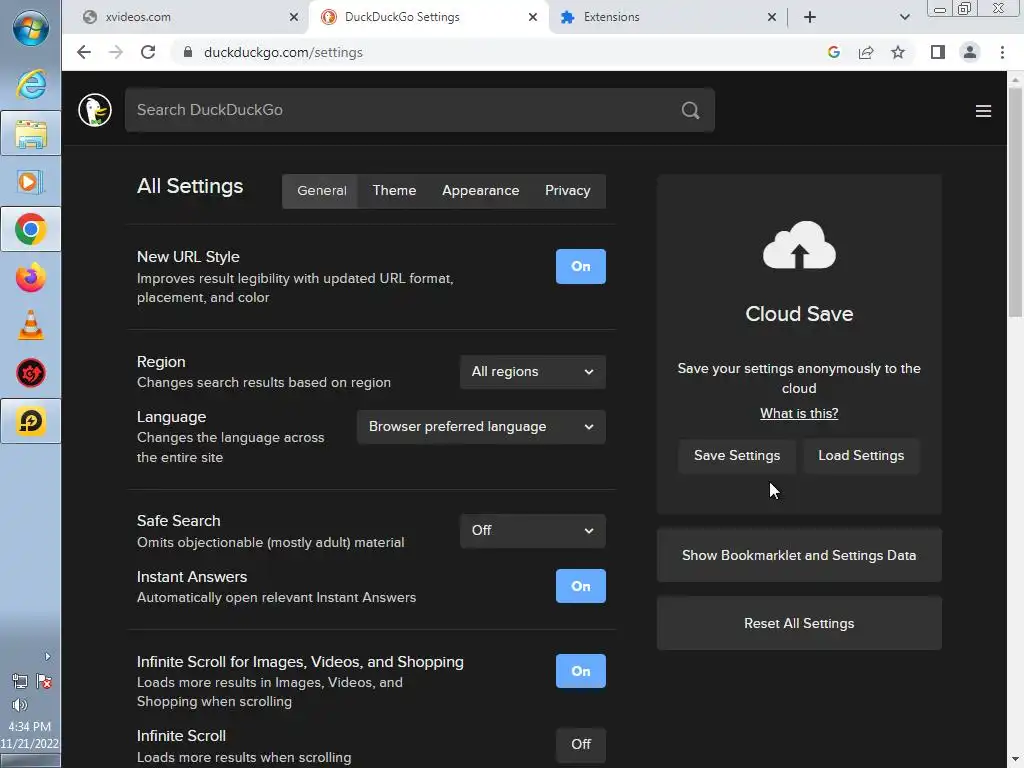Screen dimensions: 1024x768
Task: Click the volume speaker tray icon
Action: [x=20, y=705]
